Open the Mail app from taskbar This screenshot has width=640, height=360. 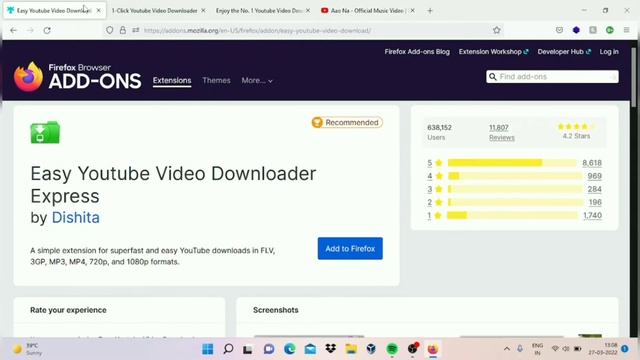pyautogui.click(x=310, y=349)
